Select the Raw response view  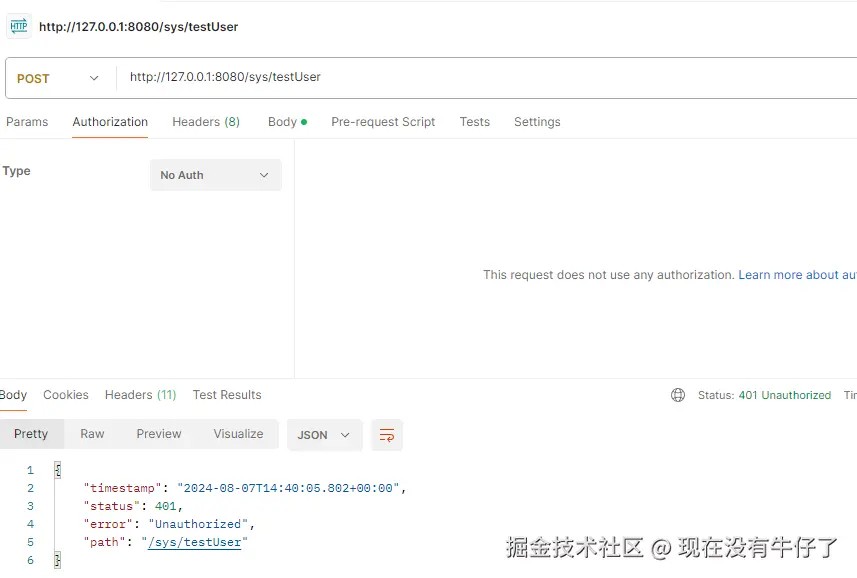tap(92, 434)
